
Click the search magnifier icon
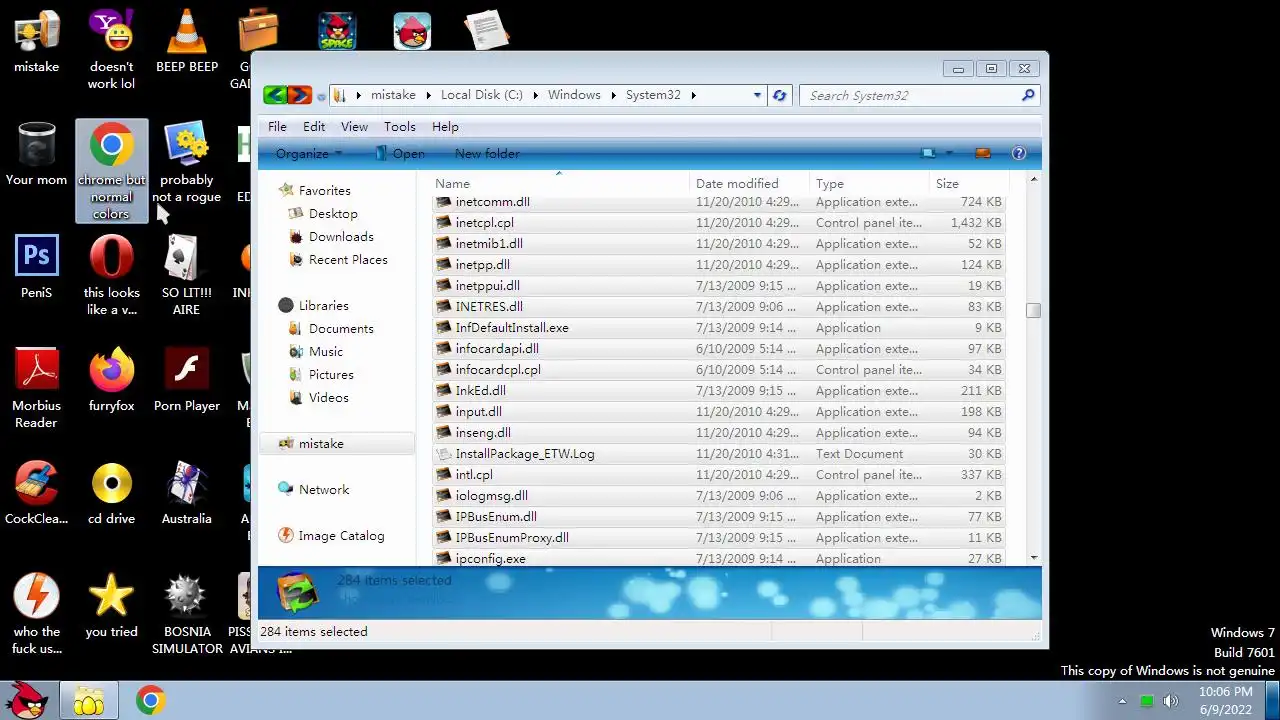pyautogui.click(x=1028, y=95)
